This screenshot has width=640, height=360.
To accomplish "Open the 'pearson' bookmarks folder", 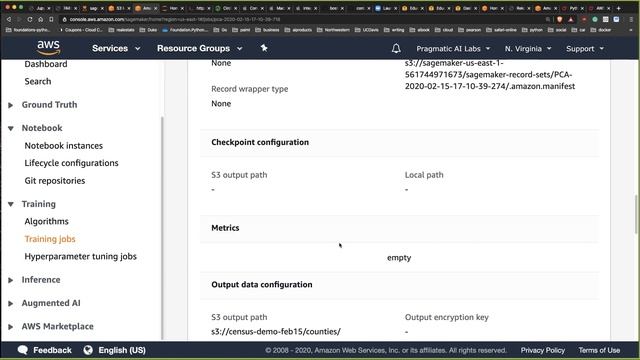I will click(469, 30).
